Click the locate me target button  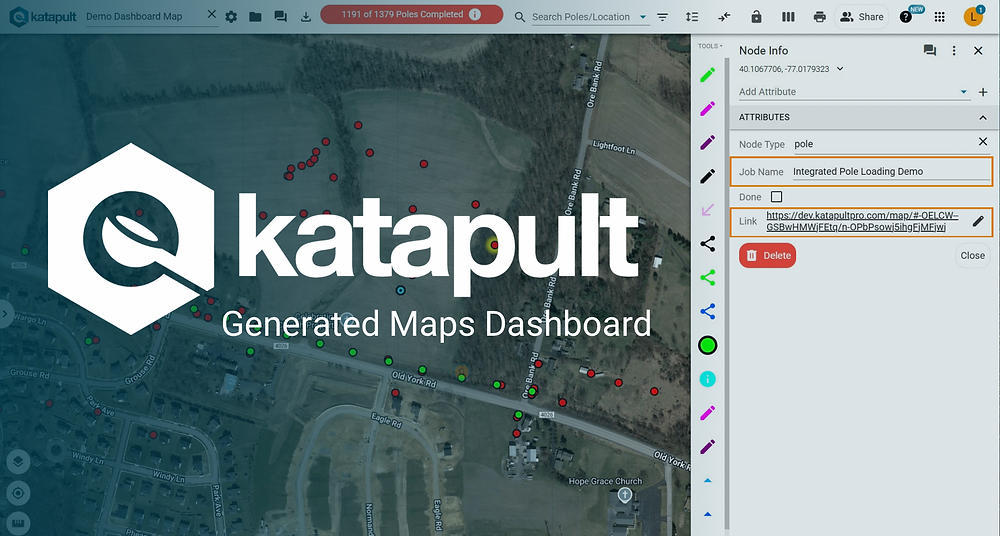pos(18,493)
